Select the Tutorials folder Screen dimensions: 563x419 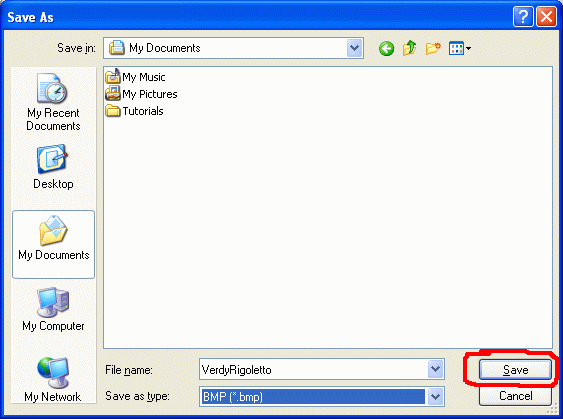[134, 111]
